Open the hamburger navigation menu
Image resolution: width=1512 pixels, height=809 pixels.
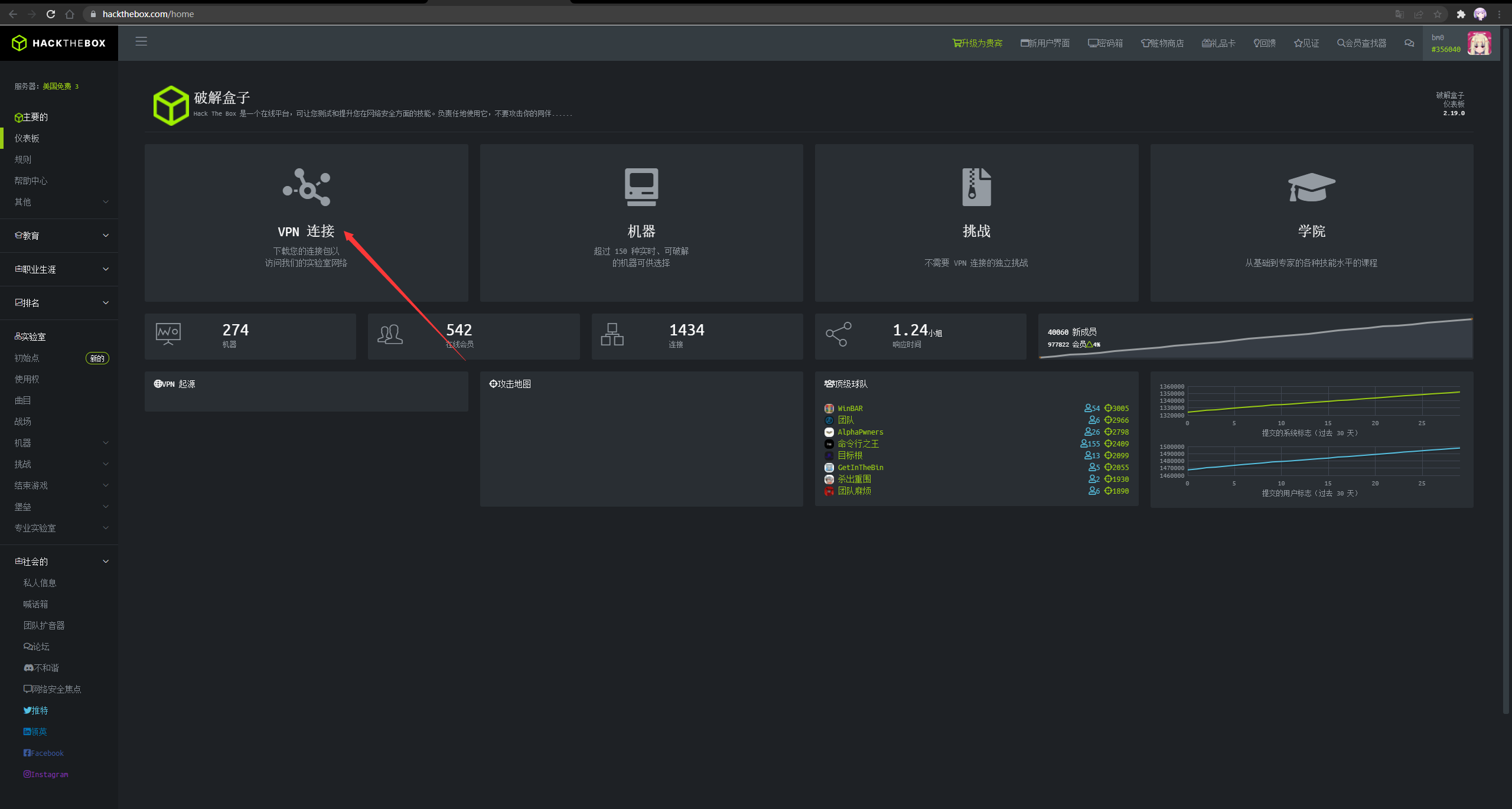(x=141, y=42)
